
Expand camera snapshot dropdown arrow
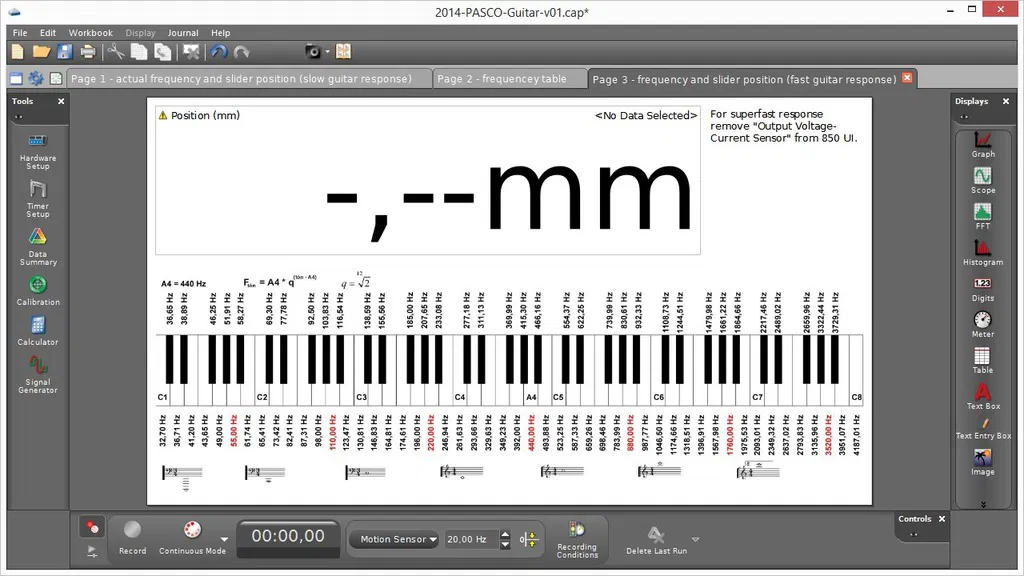(328, 52)
